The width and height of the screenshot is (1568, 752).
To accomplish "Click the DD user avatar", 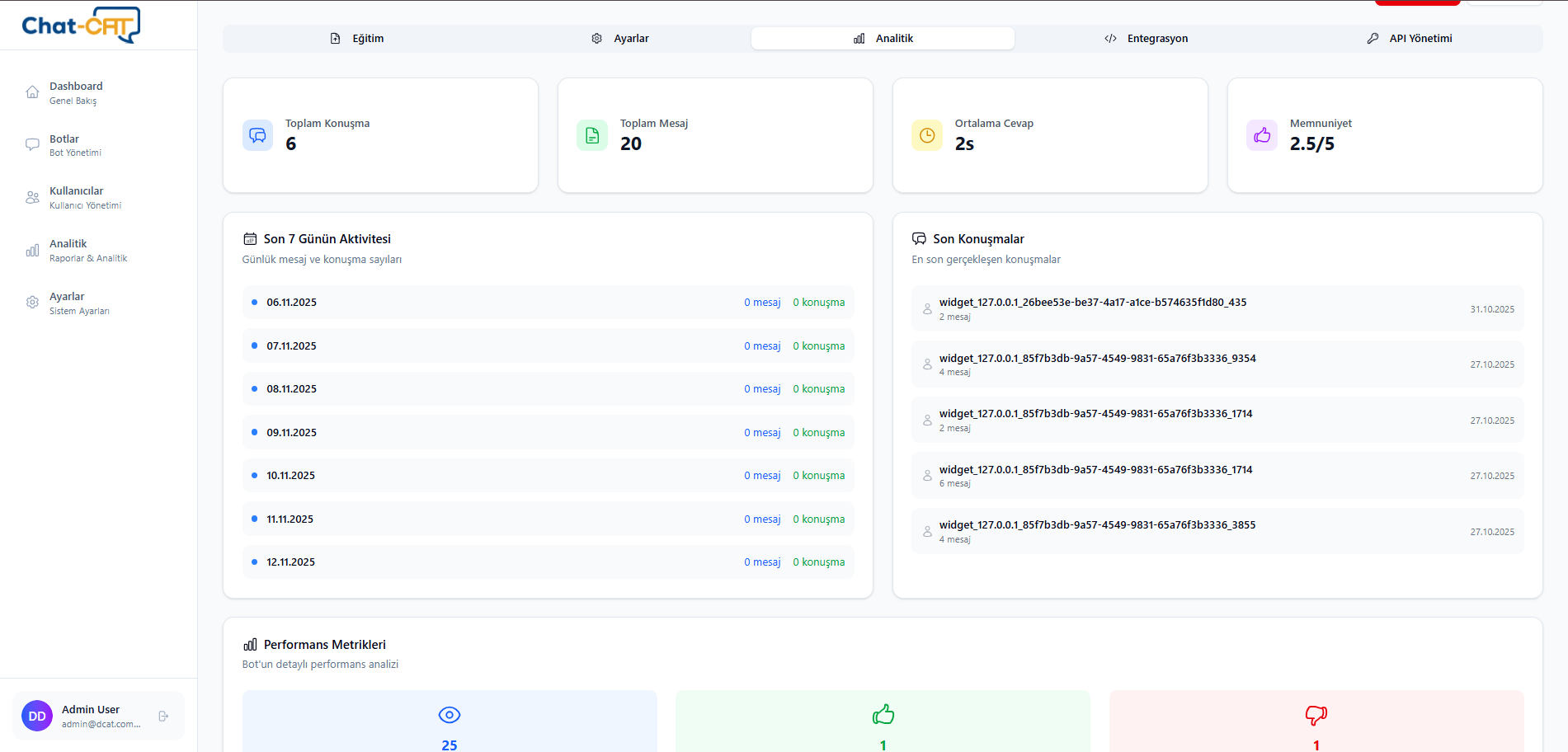I will 37,717.
